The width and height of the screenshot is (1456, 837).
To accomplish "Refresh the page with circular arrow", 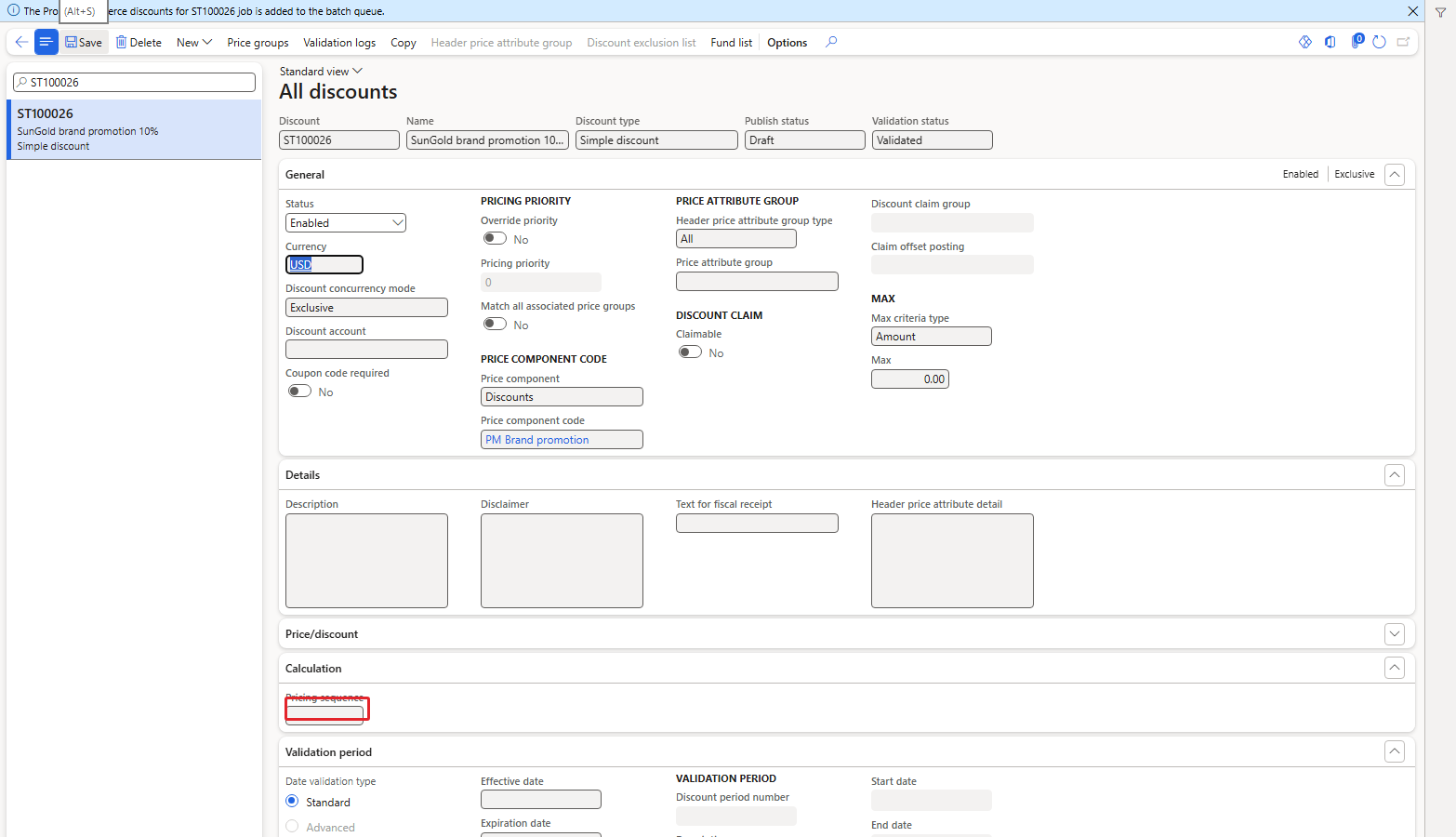I will point(1380,42).
